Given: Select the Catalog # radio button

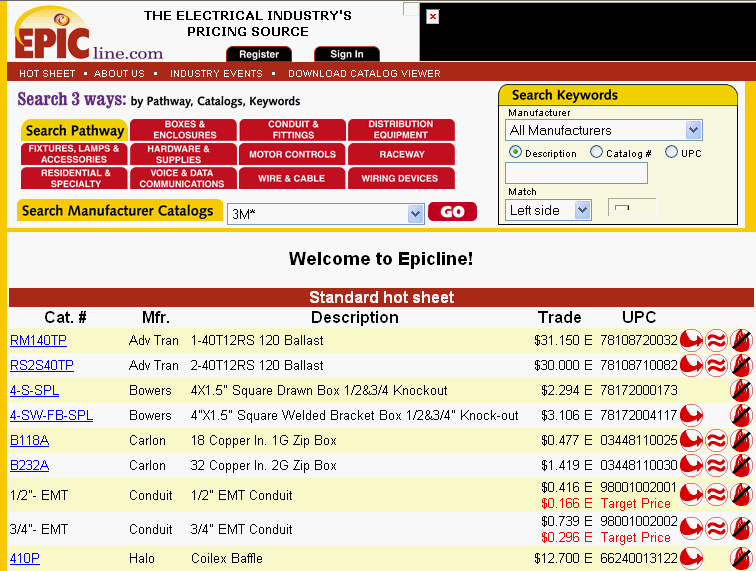Looking at the screenshot, I should coord(596,152).
